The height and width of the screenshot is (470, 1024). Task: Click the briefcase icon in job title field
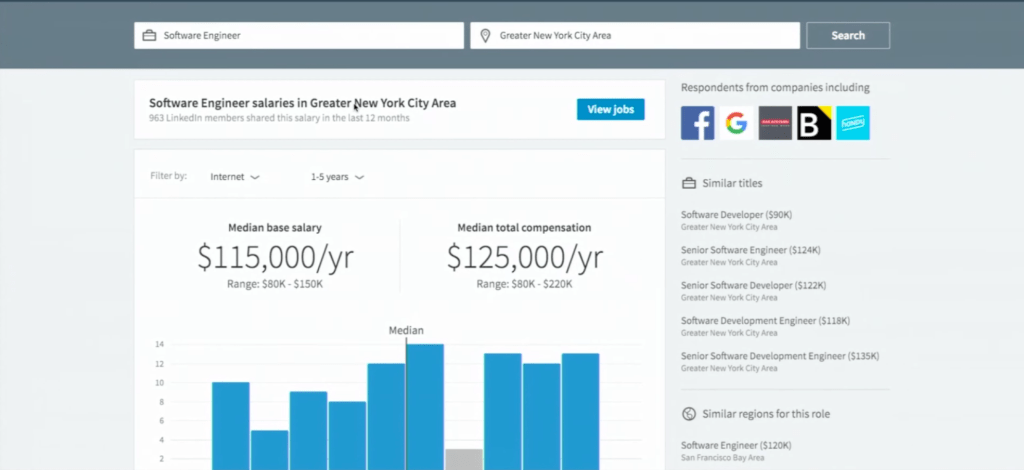[x=149, y=36]
